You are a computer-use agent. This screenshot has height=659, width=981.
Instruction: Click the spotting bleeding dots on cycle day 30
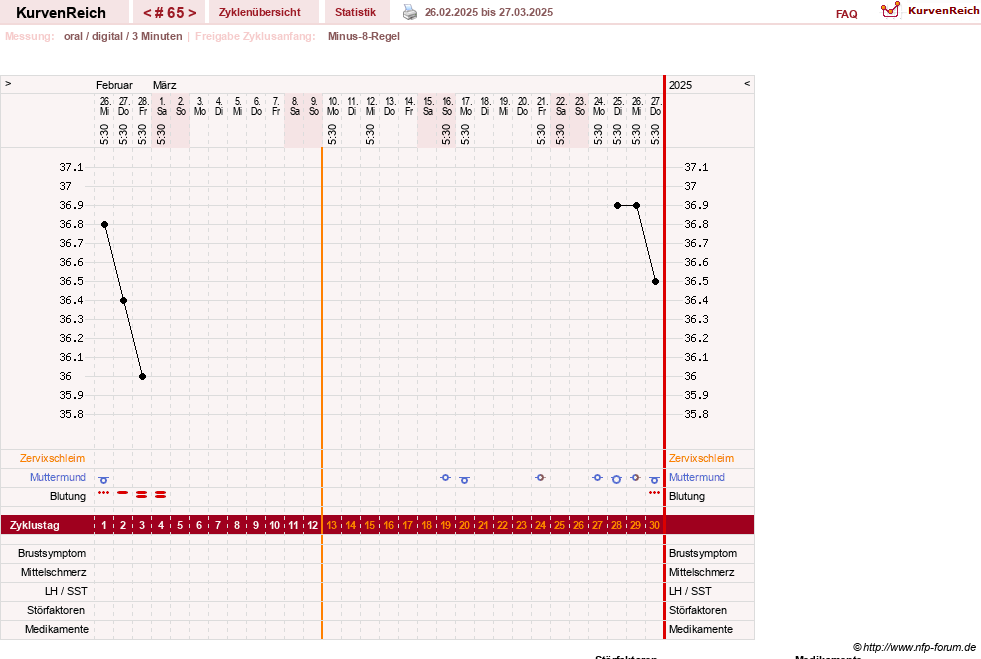coord(654,493)
